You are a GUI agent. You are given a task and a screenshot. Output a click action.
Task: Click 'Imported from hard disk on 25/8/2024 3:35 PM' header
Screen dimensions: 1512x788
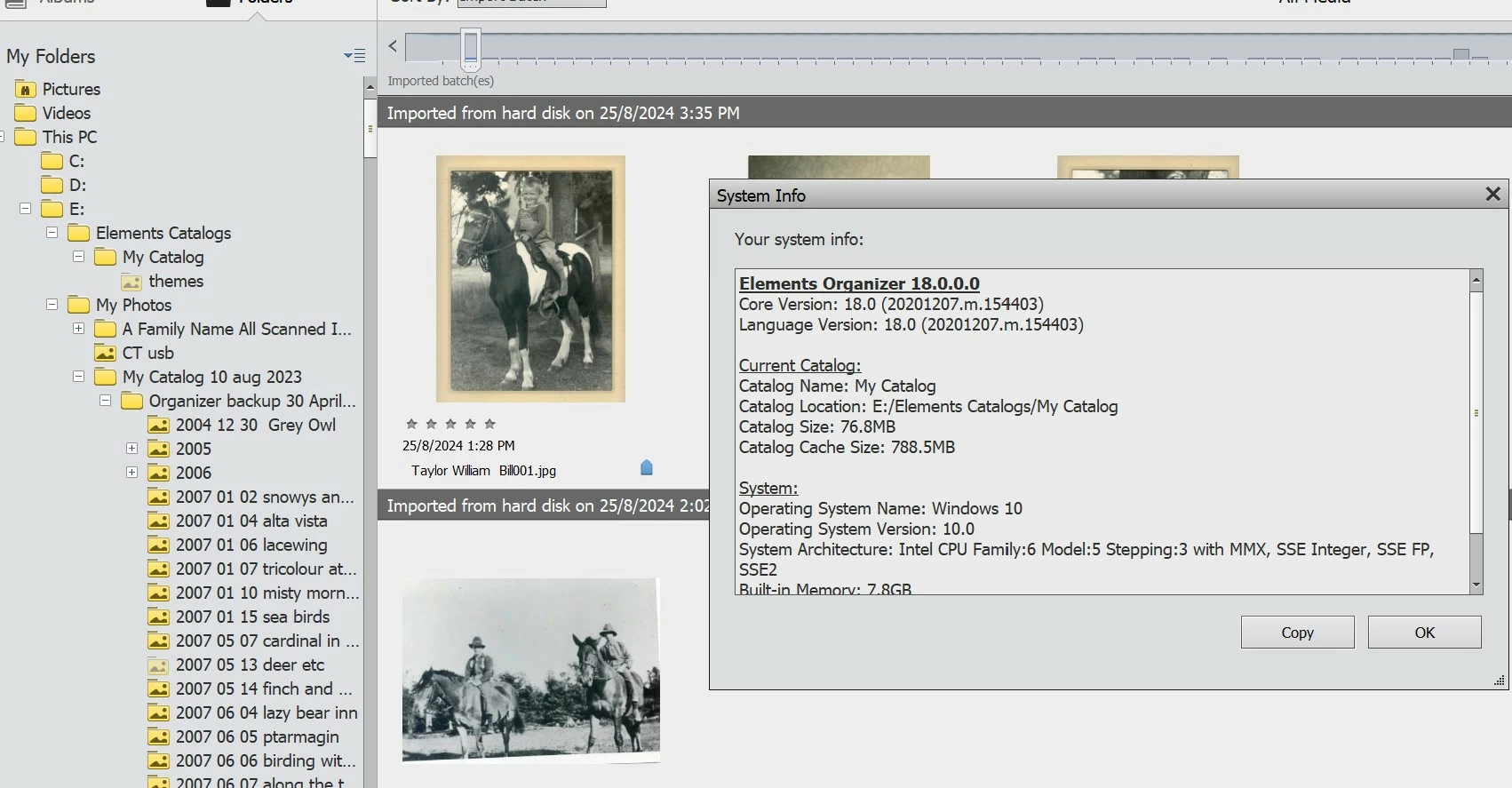[563, 113]
